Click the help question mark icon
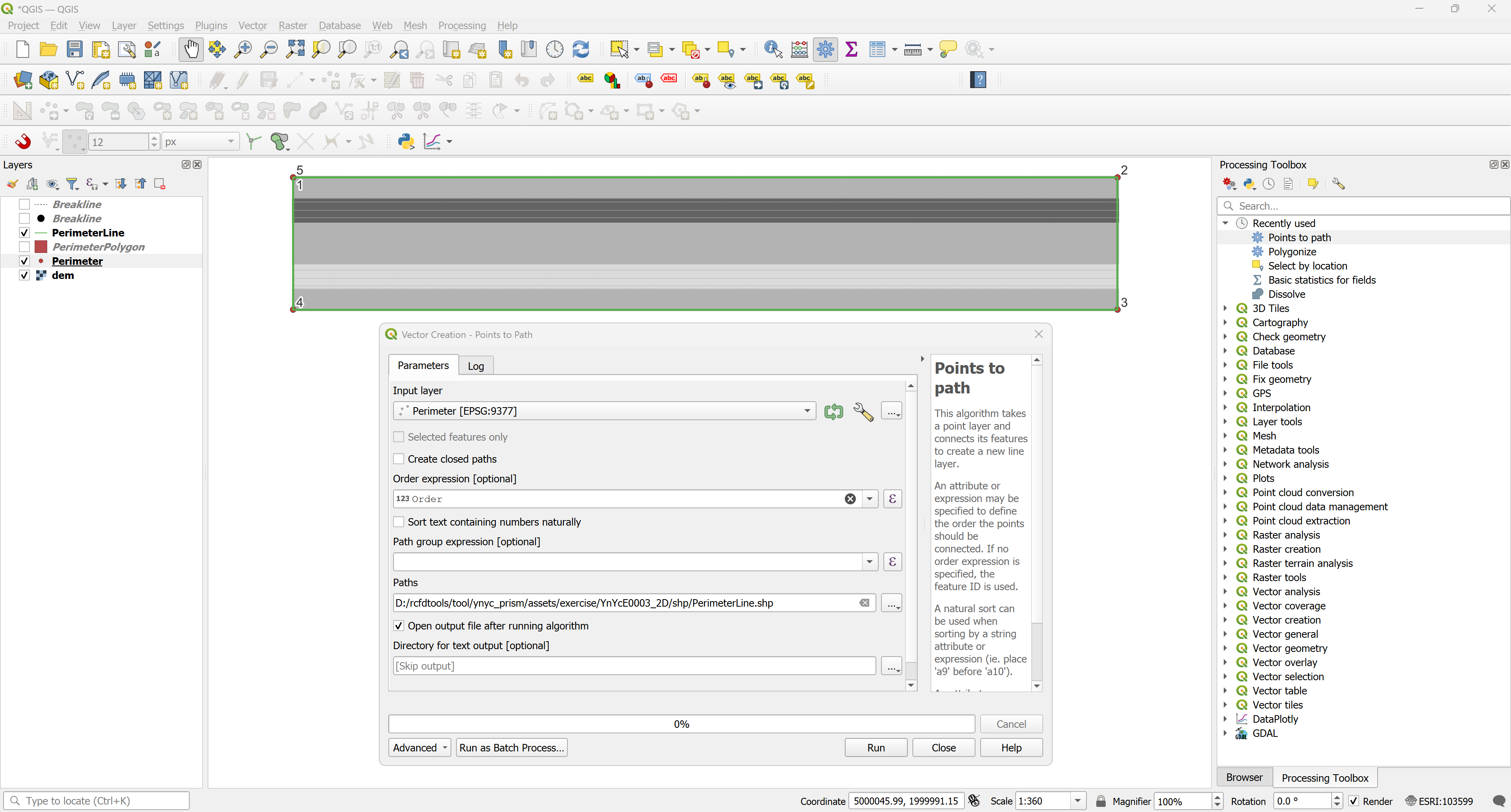This screenshot has height=812, width=1511. click(978, 80)
